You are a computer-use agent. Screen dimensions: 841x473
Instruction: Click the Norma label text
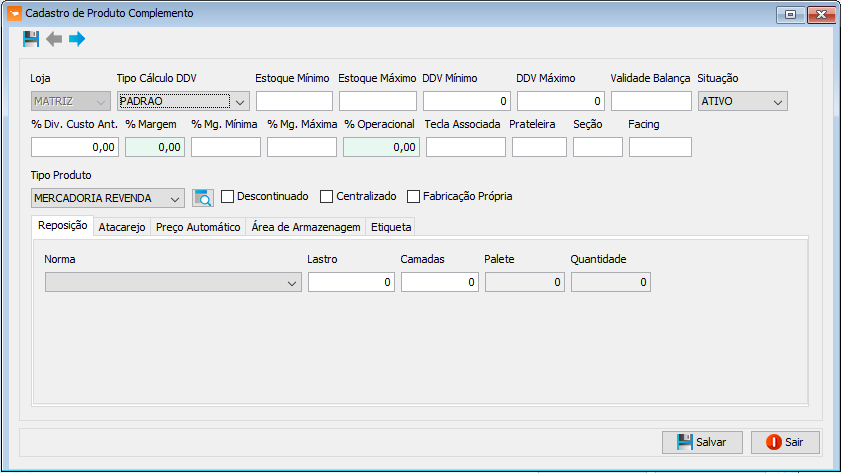coord(60,260)
